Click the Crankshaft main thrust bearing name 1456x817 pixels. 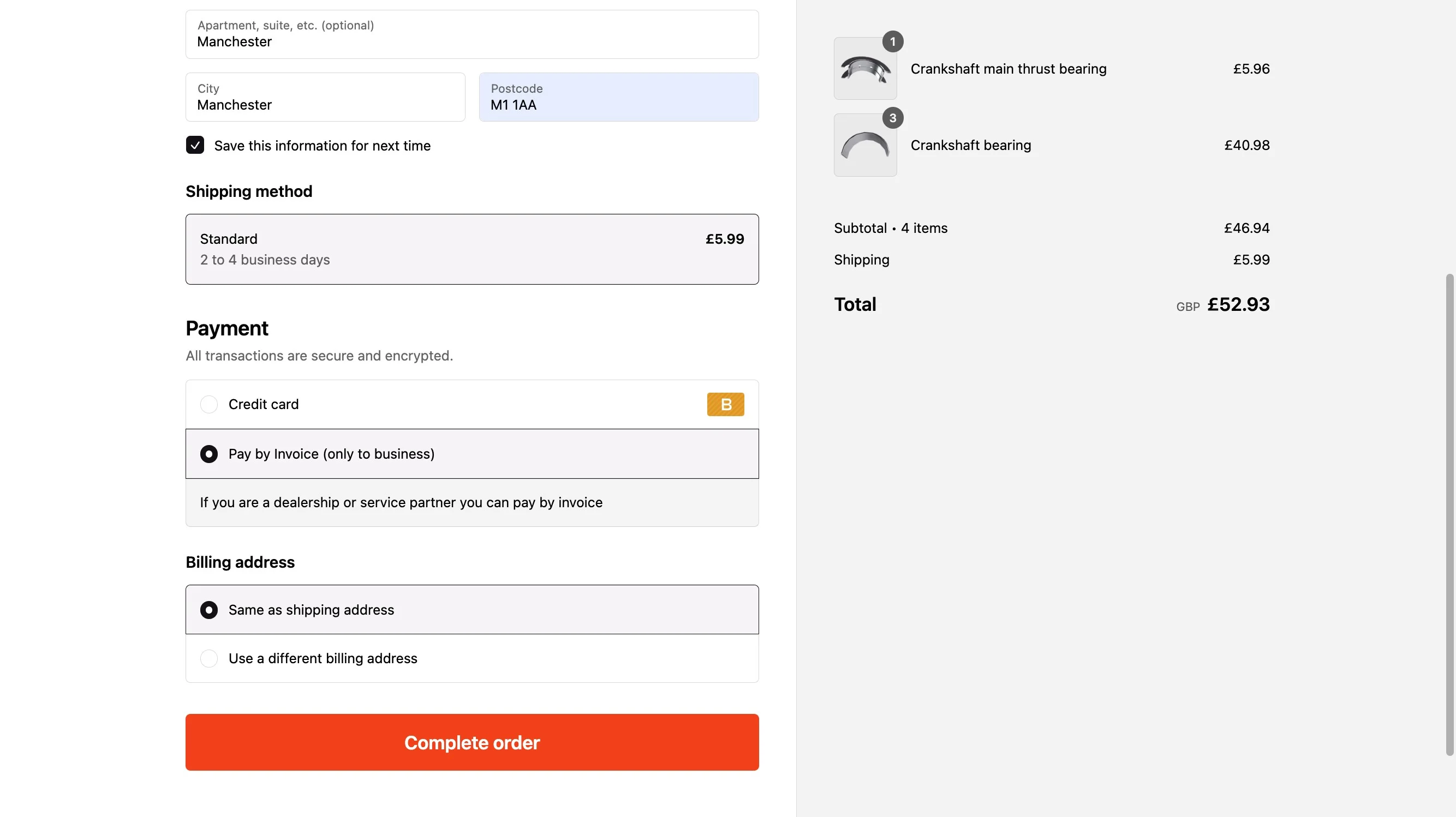(x=1009, y=68)
